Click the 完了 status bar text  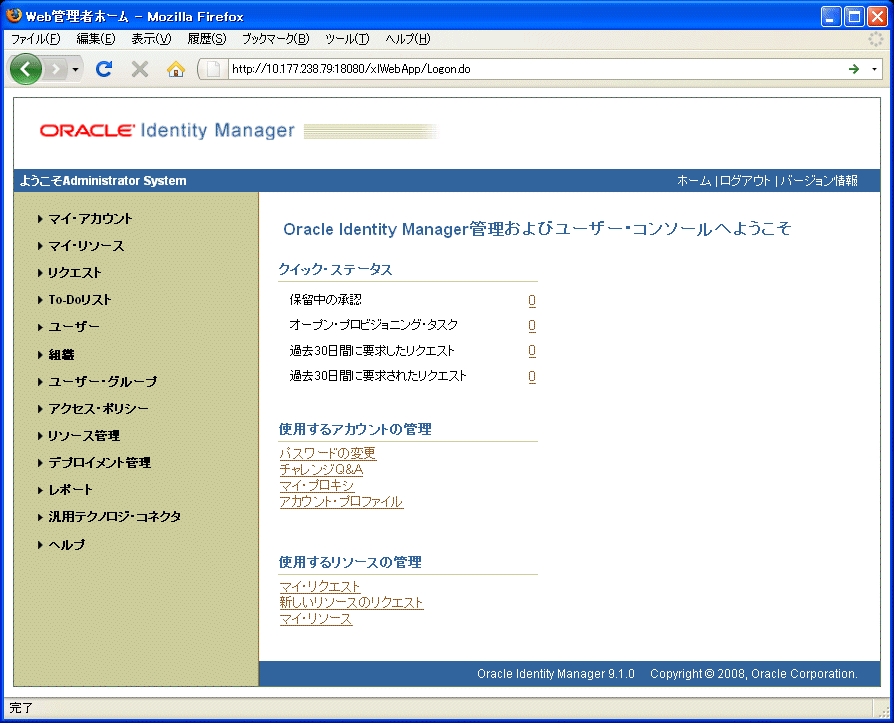pos(21,708)
